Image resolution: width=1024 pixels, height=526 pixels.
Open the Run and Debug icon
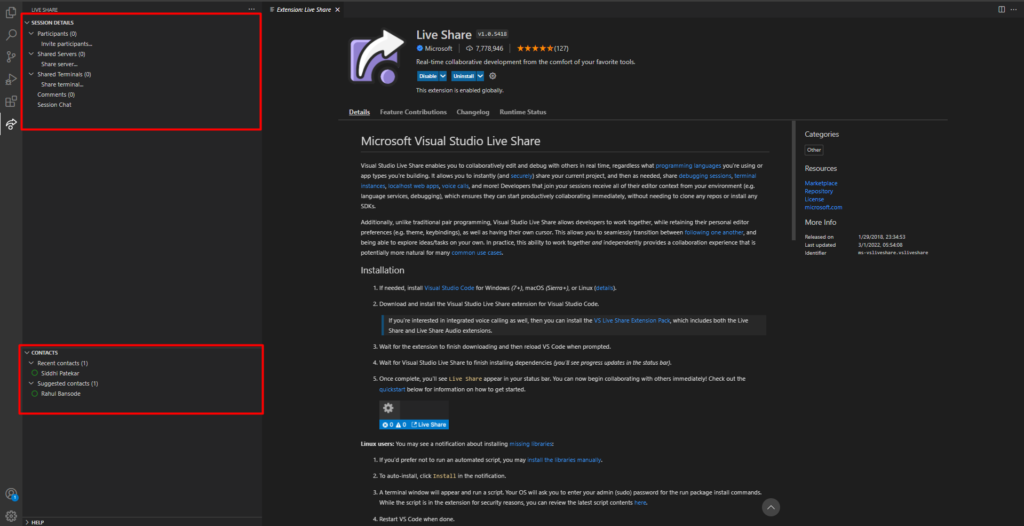point(10,79)
